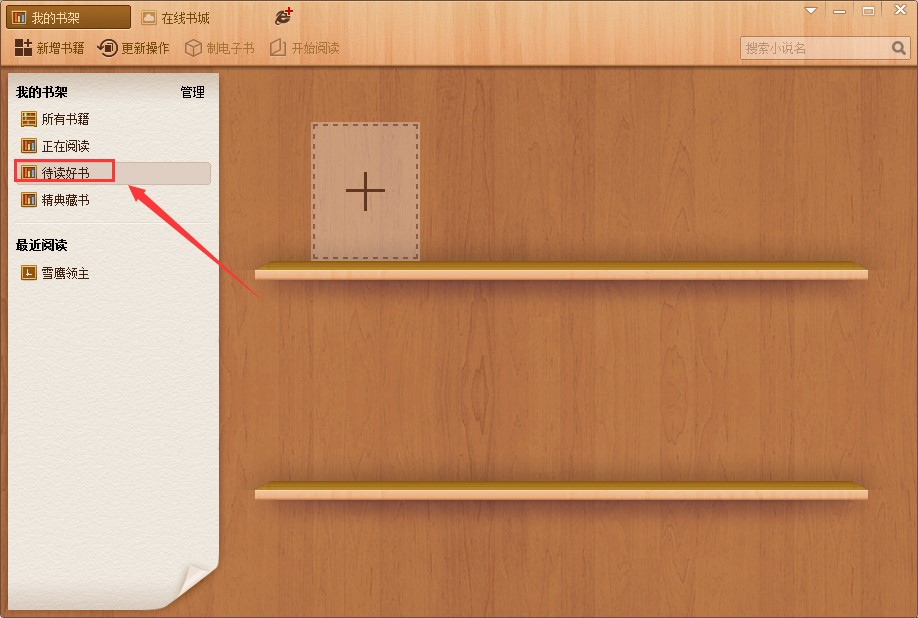Maximize the reader window
918x618 pixels.
(868, 11)
